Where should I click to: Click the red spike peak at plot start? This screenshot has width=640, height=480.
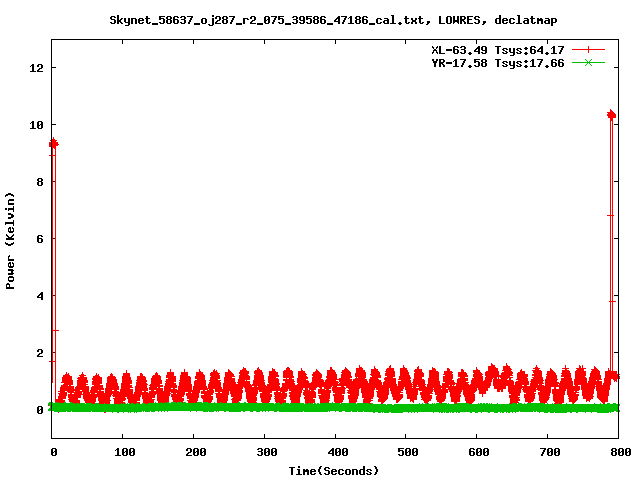(x=53, y=143)
